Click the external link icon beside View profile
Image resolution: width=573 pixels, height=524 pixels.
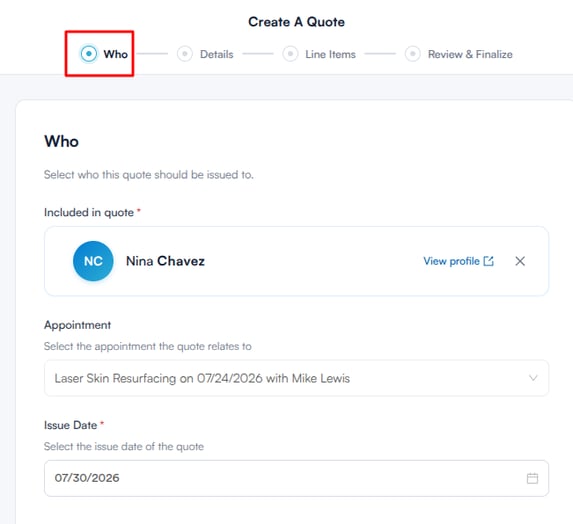coord(489,261)
